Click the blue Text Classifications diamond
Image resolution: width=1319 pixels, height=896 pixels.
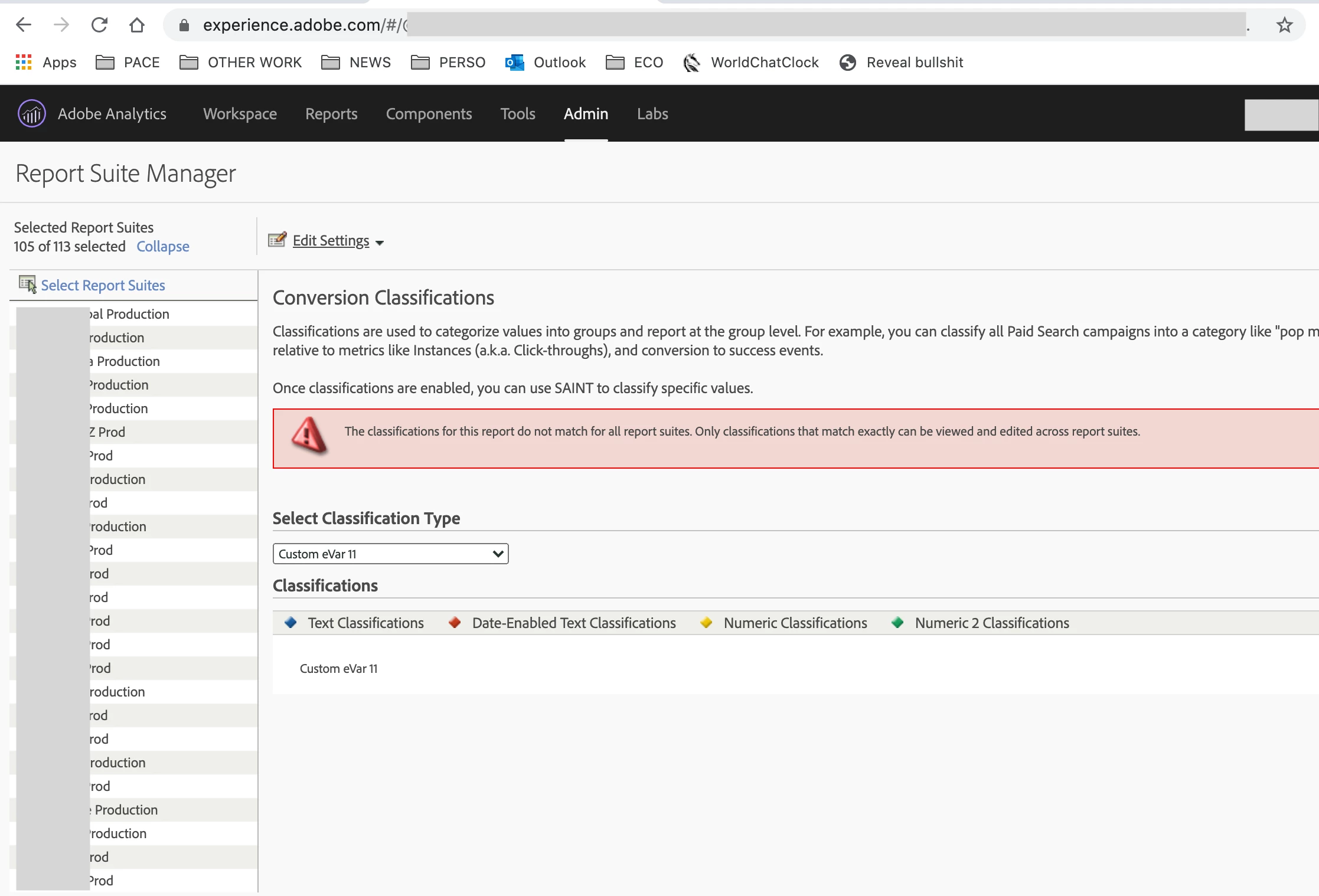click(x=290, y=622)
